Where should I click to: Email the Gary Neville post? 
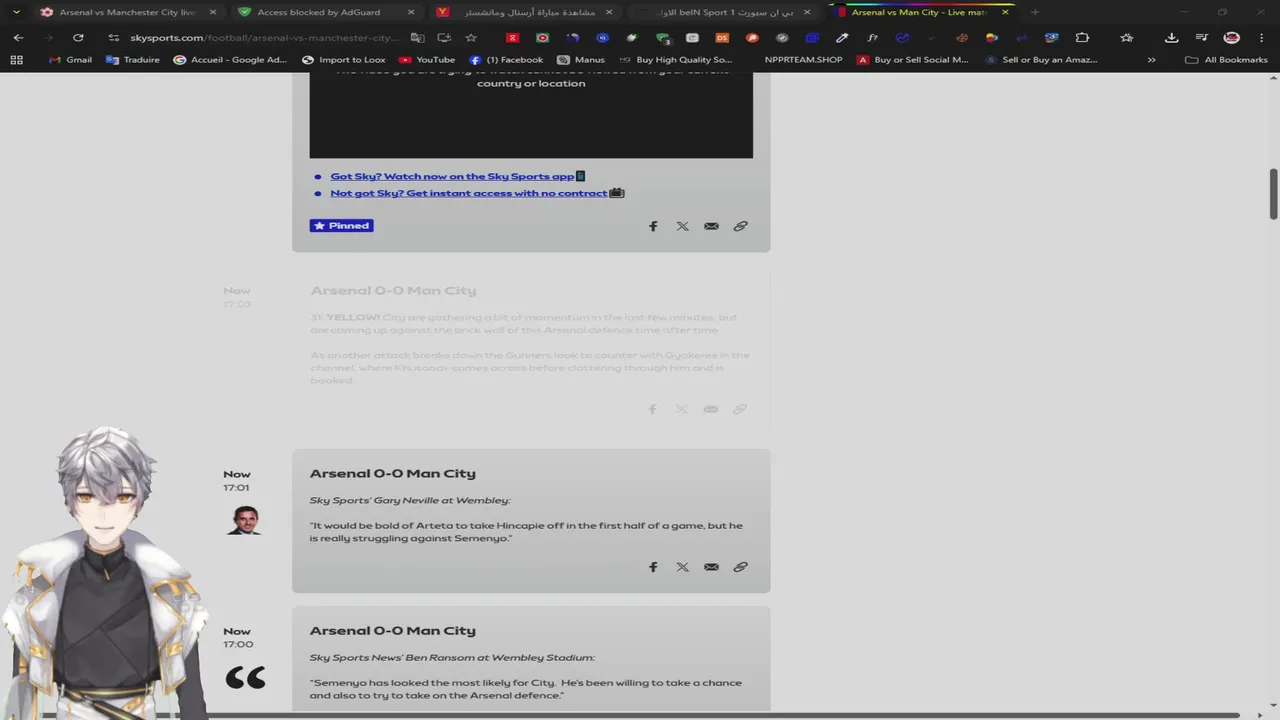(711, 567)
